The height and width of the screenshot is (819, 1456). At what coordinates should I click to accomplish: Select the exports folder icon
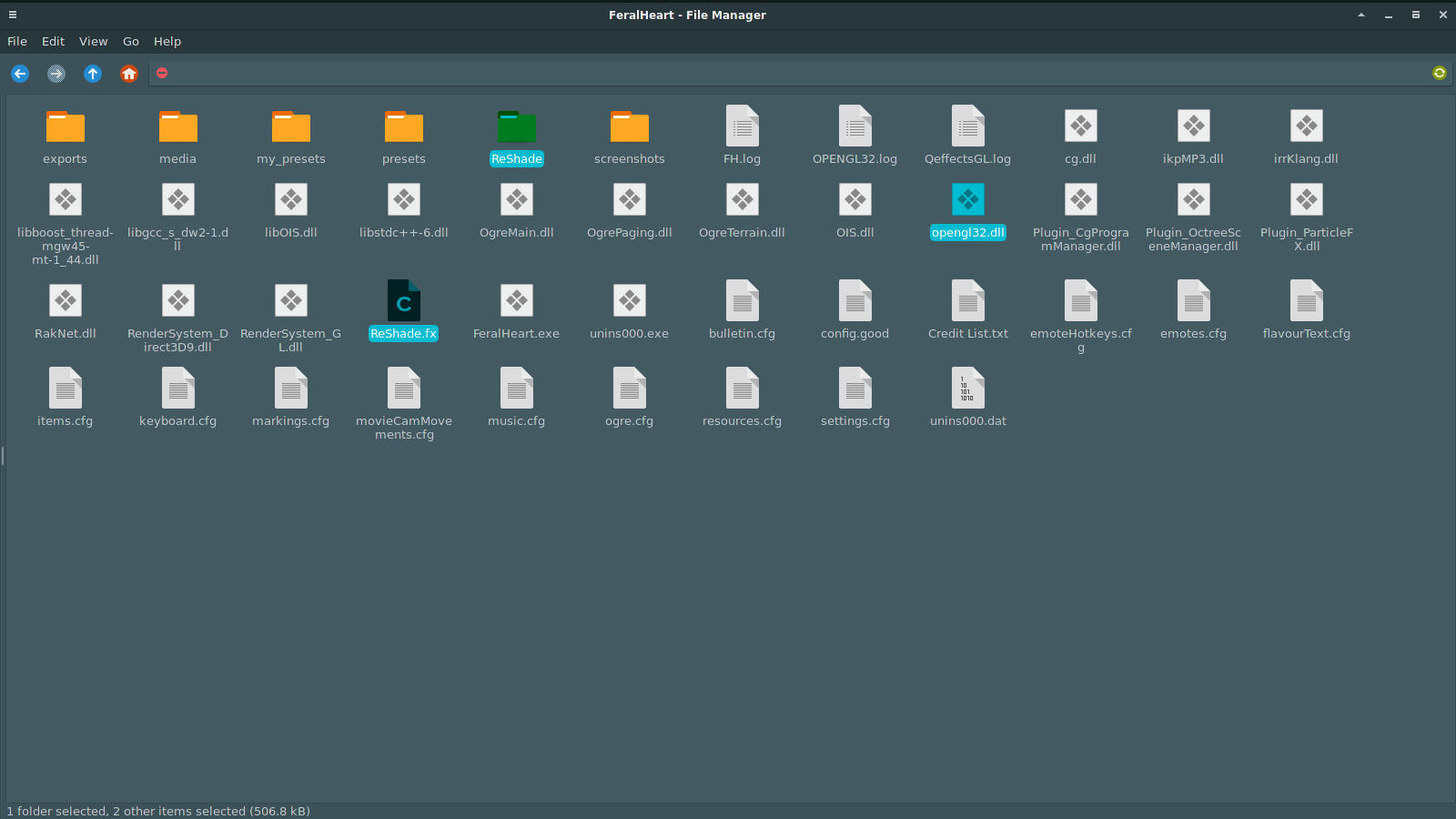coord(66,126)
